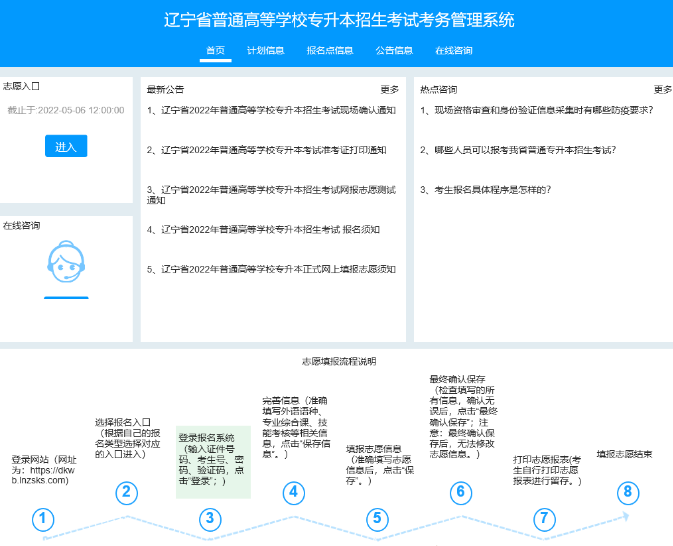Image resolution: width=673 pixels, height=546 pixels.
Task: Open 报名点信息 navigation tab
Action: click(329, 50)
